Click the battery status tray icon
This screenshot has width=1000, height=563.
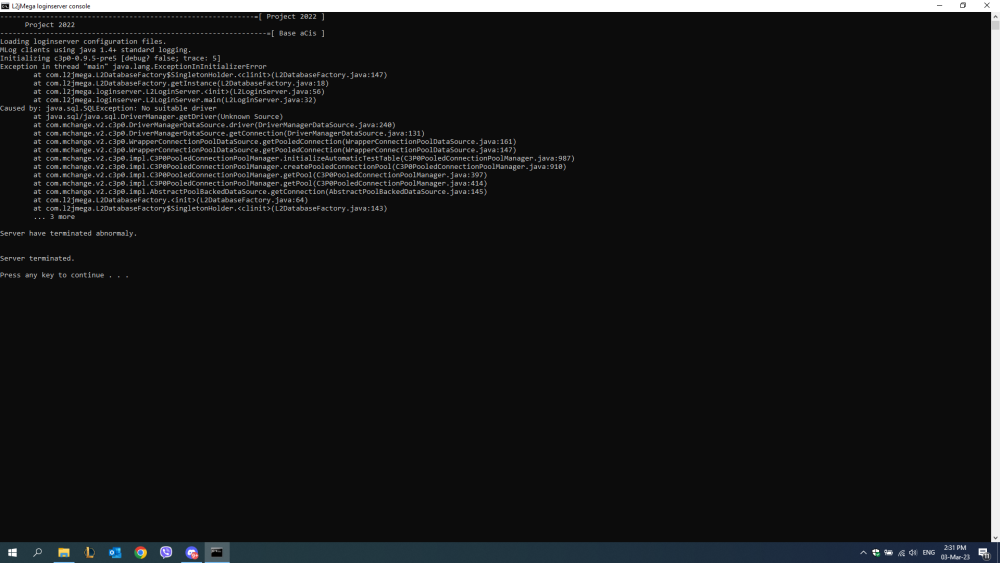[888, 552]
